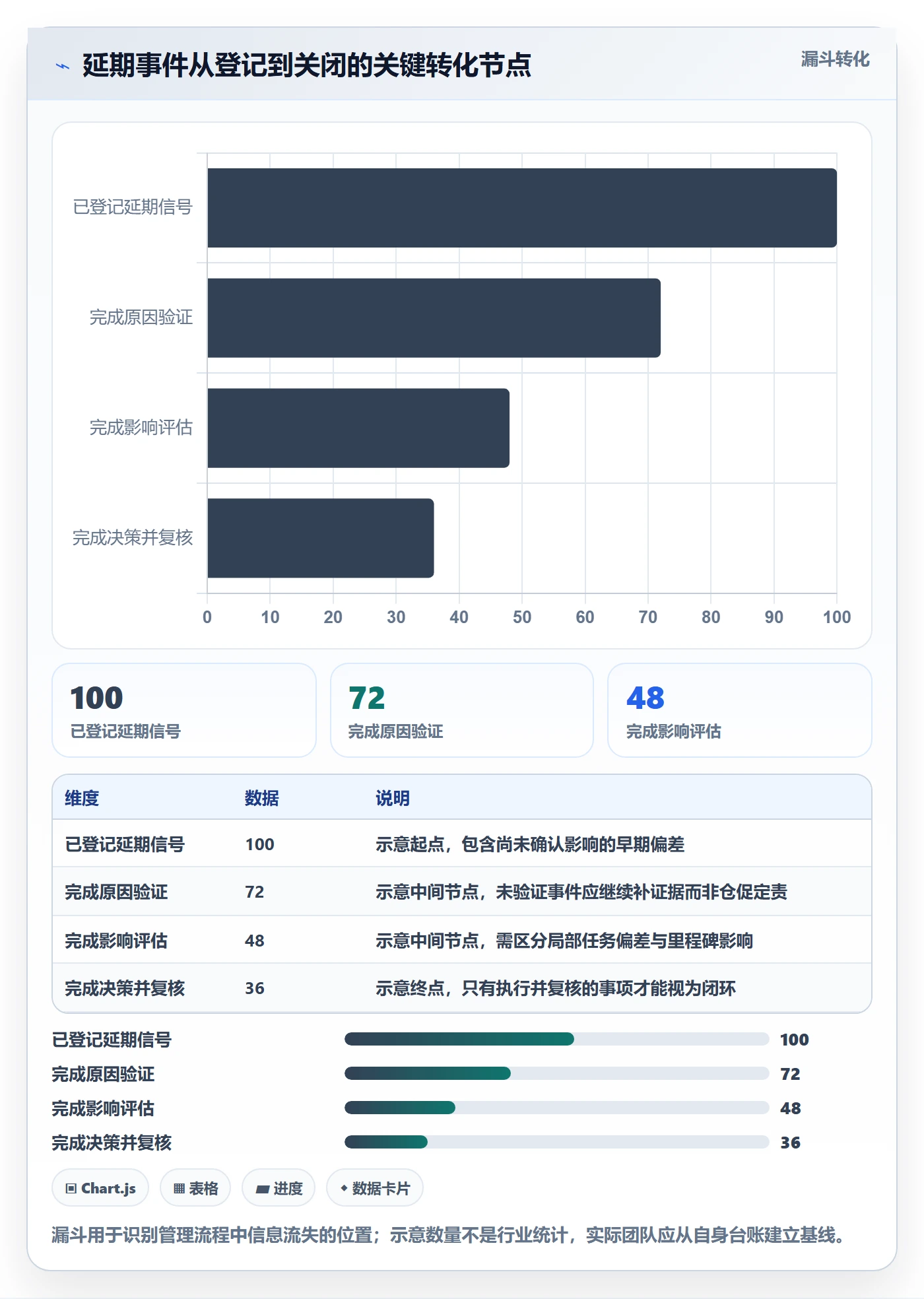Click the 已登记延期信号 bar in the chart
924x1299 pixels.
522,208
